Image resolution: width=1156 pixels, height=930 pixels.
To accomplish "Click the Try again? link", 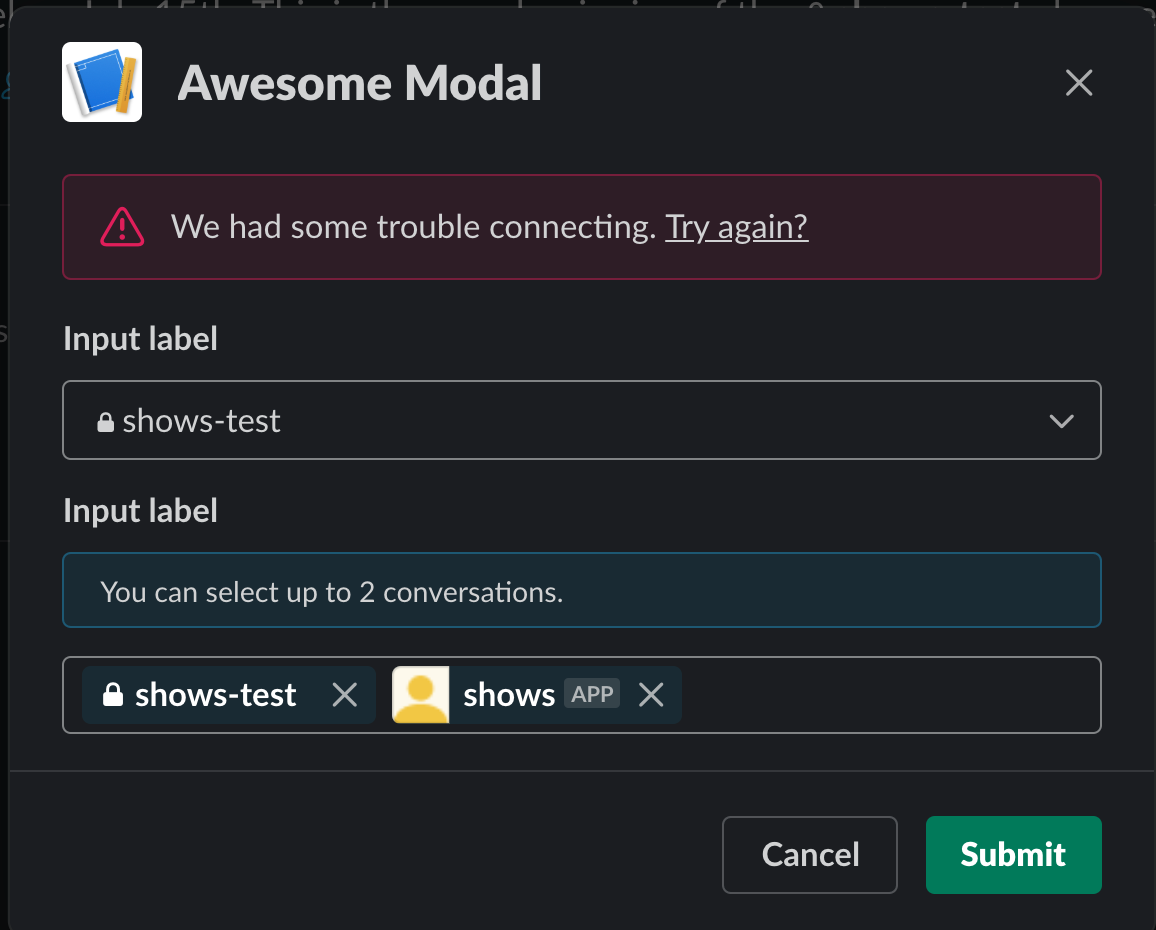I will click(x=737, y=227).
